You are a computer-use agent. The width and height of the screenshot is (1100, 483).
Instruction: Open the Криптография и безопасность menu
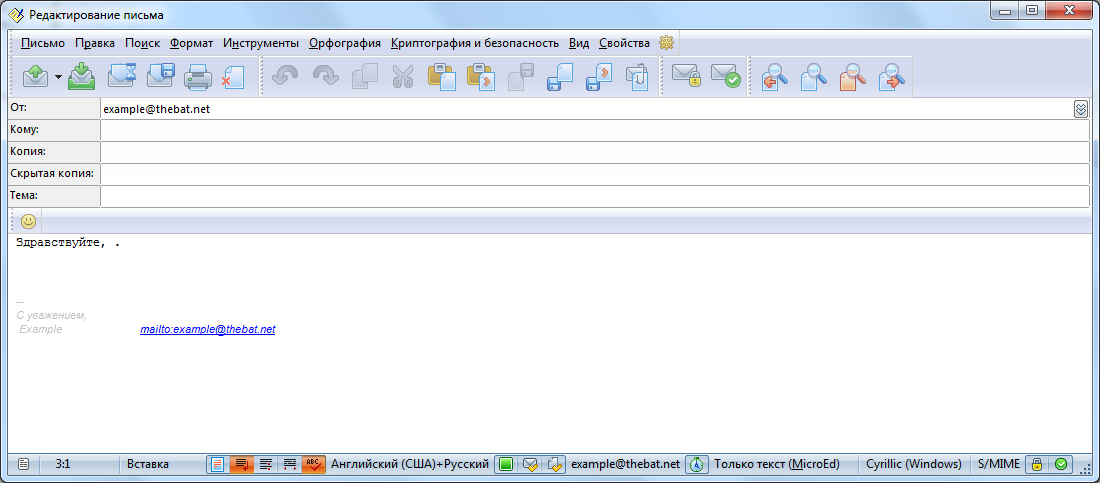tap(475, 44)
